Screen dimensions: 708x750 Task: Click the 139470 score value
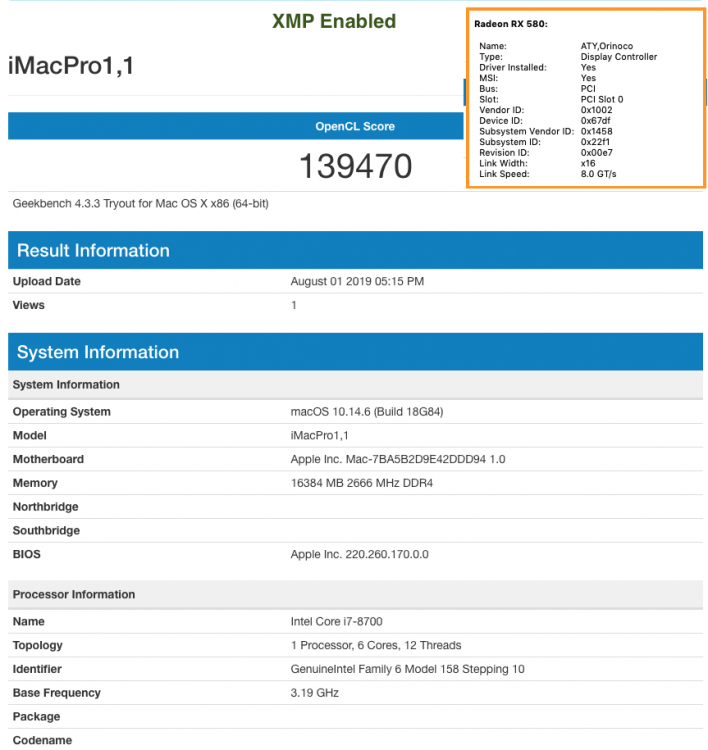(x=355, y=166)
